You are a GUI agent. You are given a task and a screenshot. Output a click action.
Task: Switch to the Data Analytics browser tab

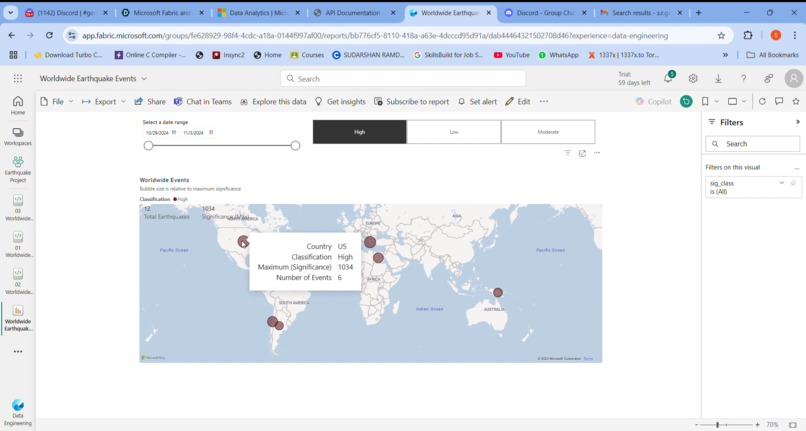258,13
